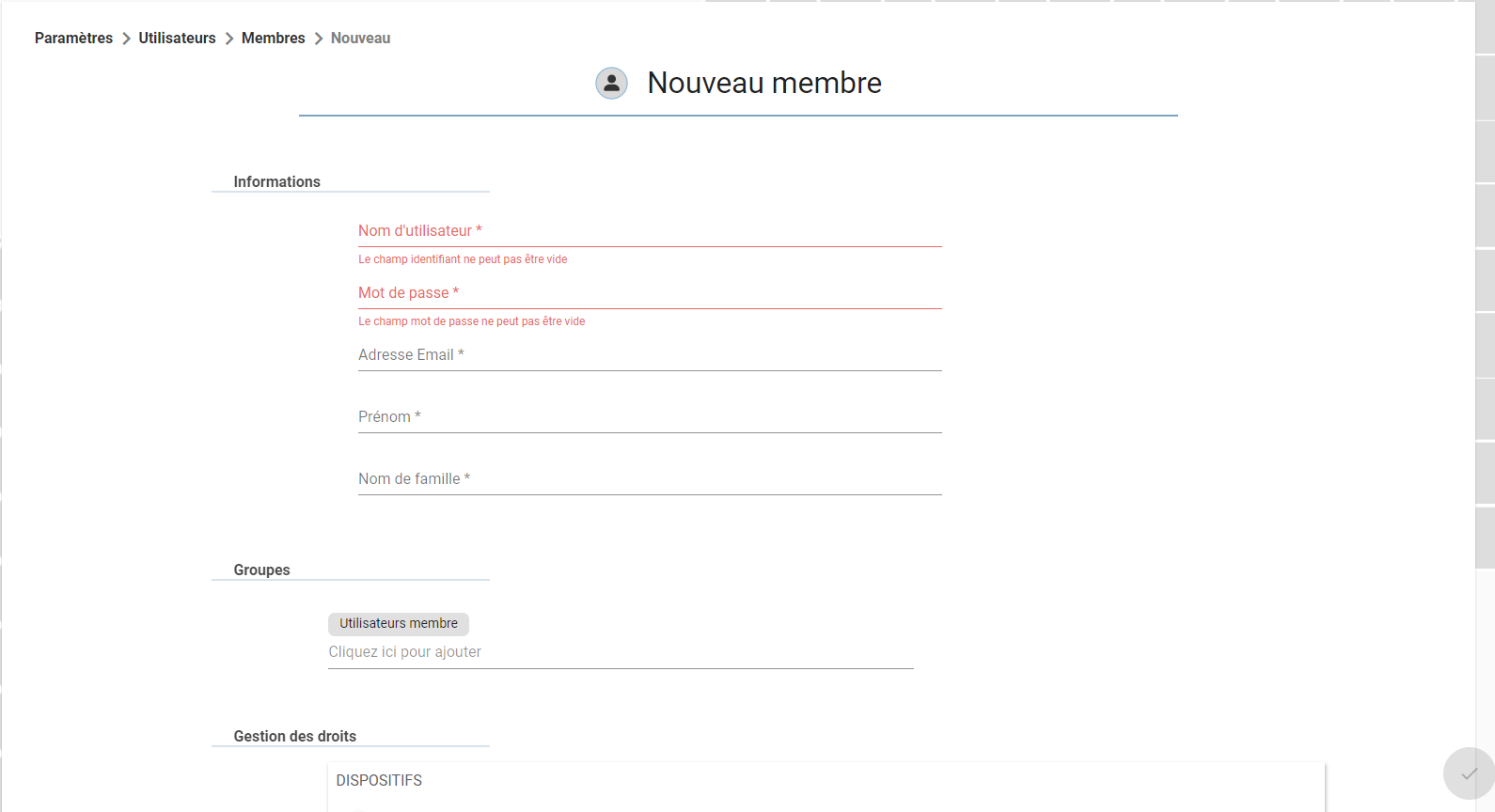Viewport: 1495px width, 812px height.
Task: Click the 'Le champ identifiant ne peut pas être vide' error
Action: click(463, 259)
